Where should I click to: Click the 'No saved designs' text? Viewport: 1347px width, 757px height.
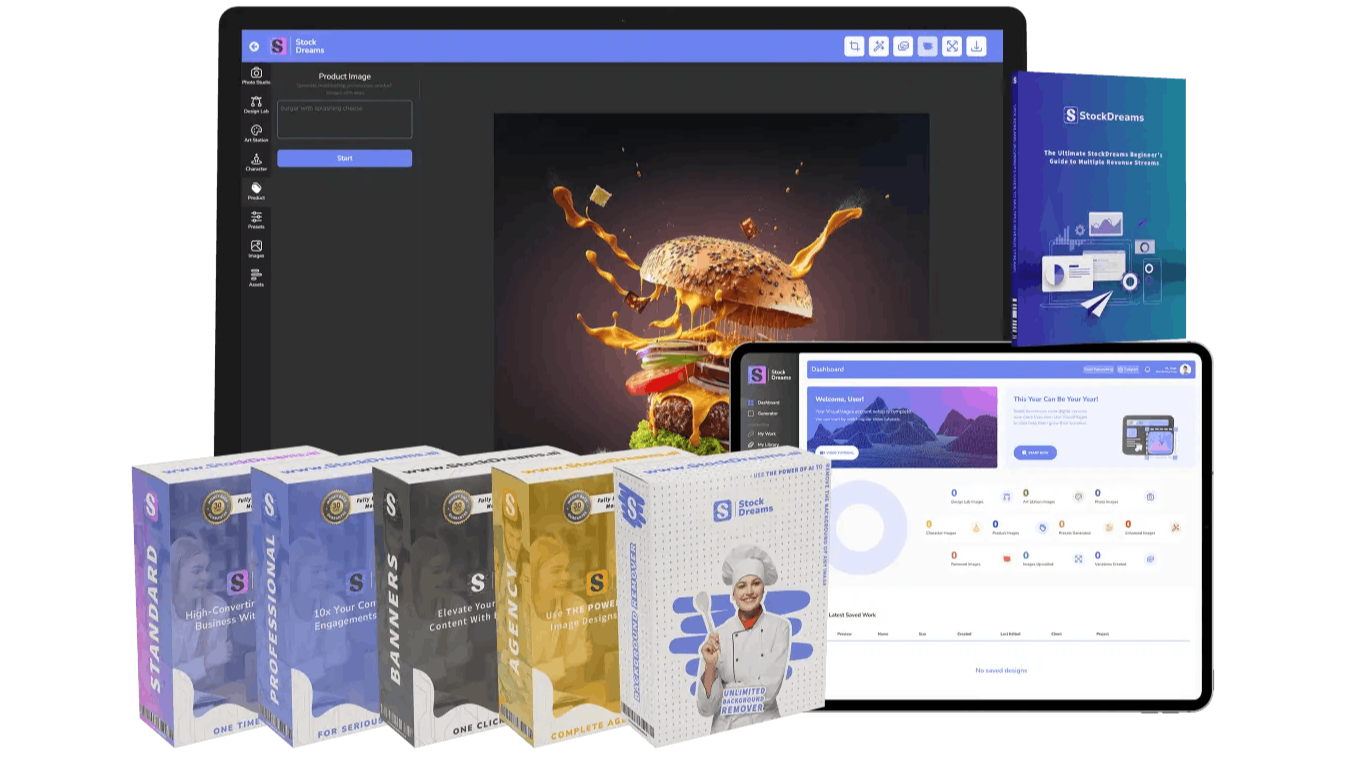pos(1001,670)
